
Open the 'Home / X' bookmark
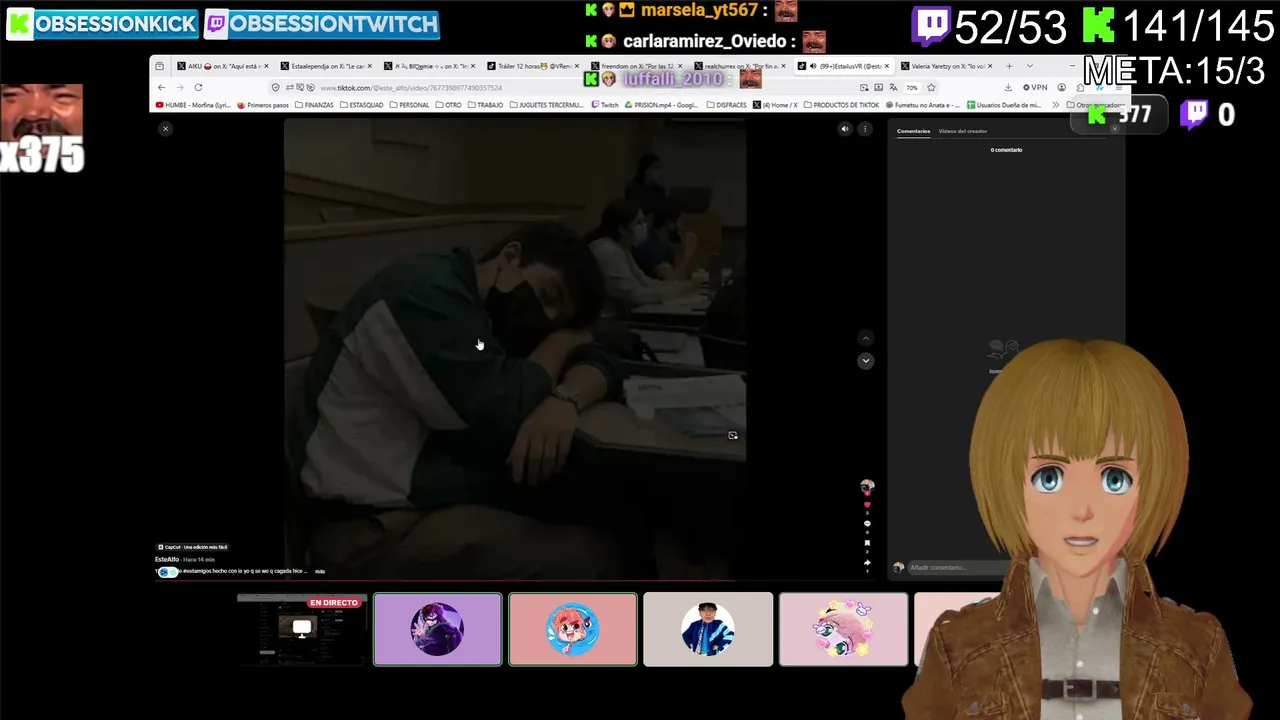[x=776, y=105]
